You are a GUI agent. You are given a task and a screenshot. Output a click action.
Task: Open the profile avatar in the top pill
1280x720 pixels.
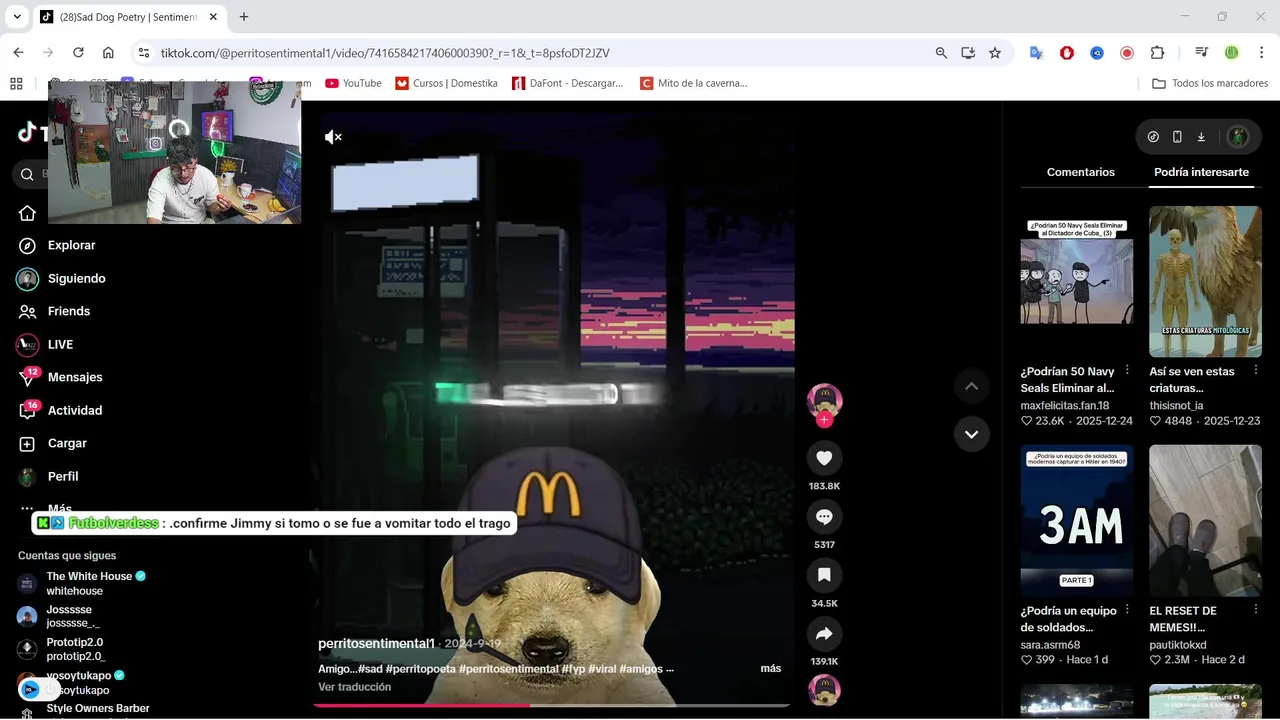point(1237,137)
